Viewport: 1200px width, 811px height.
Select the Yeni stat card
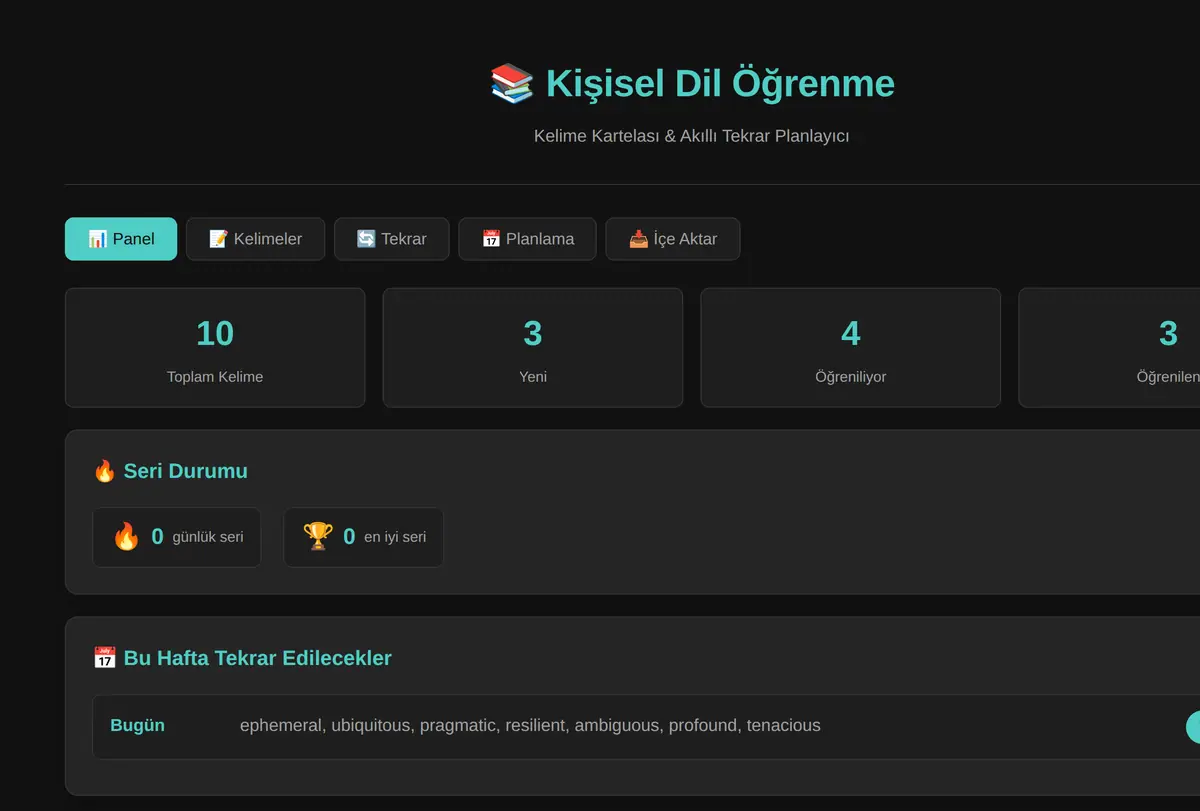[x=533, y=348]
